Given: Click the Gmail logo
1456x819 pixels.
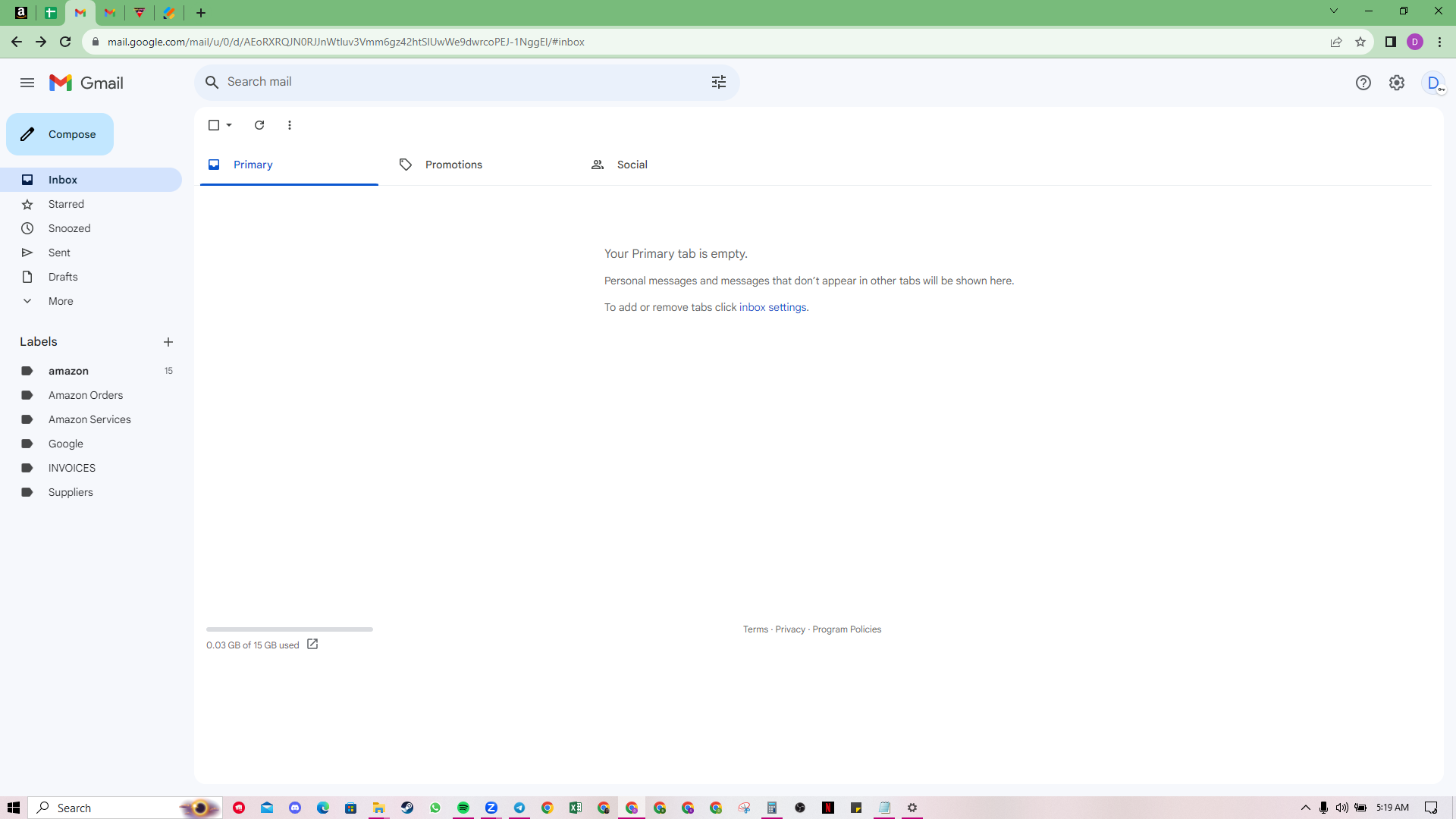Looking at the screenshot, I should [x=86, y=83].
